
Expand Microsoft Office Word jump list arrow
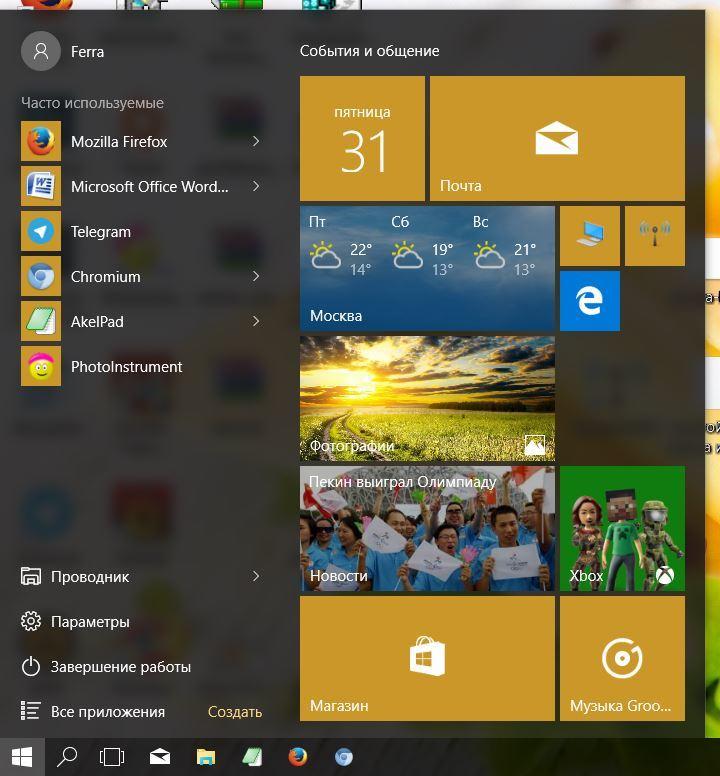click(x=256, y=186)
